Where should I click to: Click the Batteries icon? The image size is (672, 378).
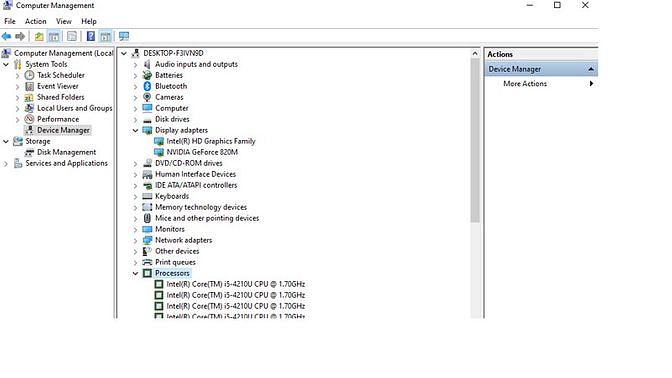(147, 75)
